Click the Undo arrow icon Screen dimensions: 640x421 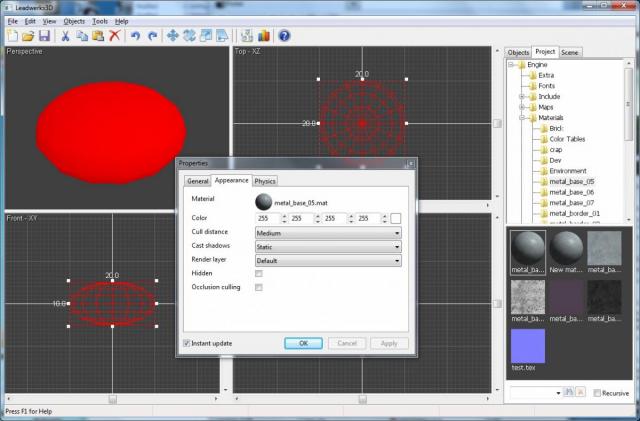pyautogui.click(x=136, y=36)
